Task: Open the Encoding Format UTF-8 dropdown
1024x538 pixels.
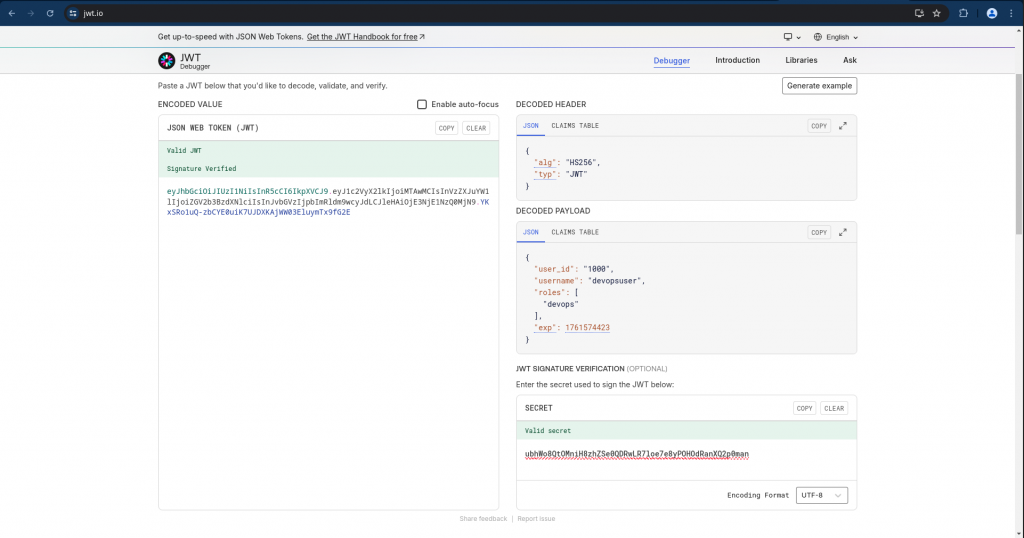Action: tap(822, 495)
